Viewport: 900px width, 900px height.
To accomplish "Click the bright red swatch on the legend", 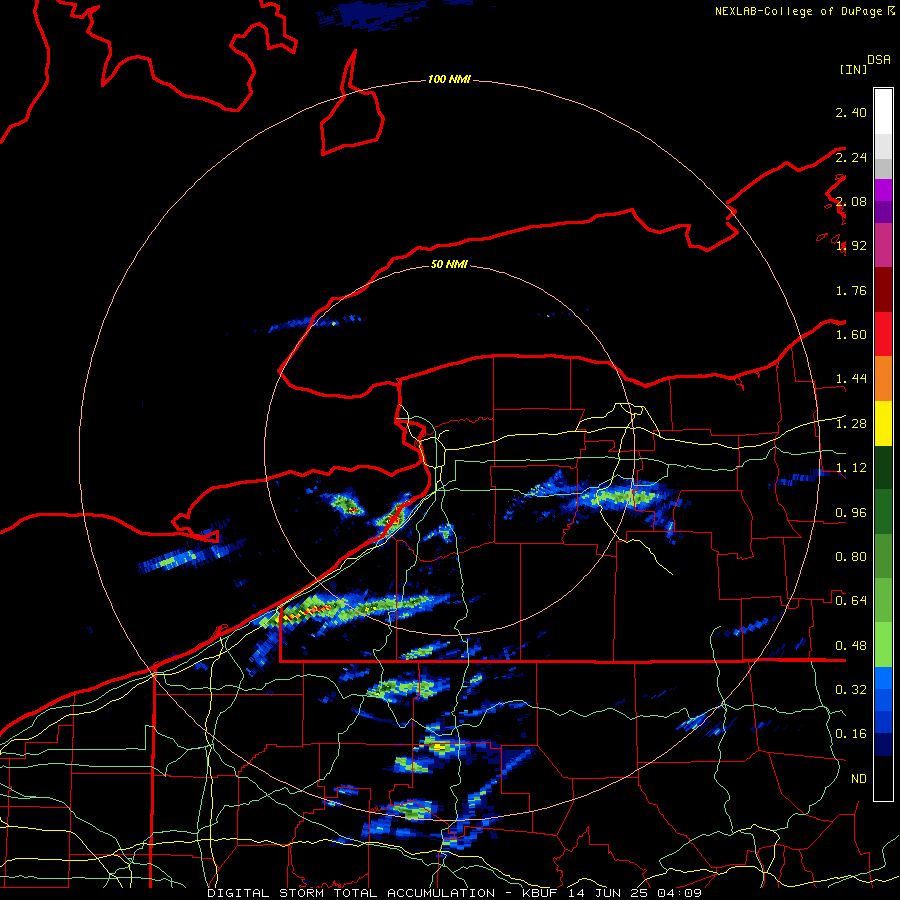I will click(x=883, y=334).
